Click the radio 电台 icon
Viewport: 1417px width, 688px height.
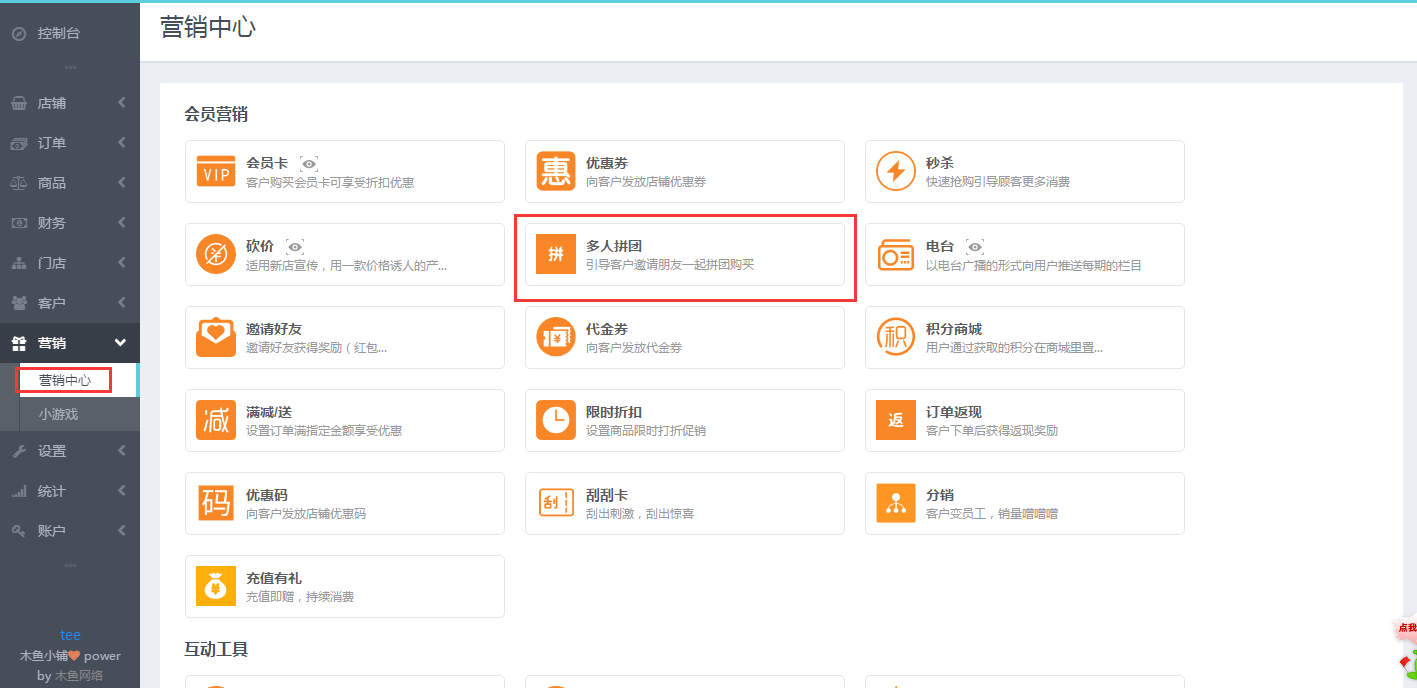click(895, 254)
